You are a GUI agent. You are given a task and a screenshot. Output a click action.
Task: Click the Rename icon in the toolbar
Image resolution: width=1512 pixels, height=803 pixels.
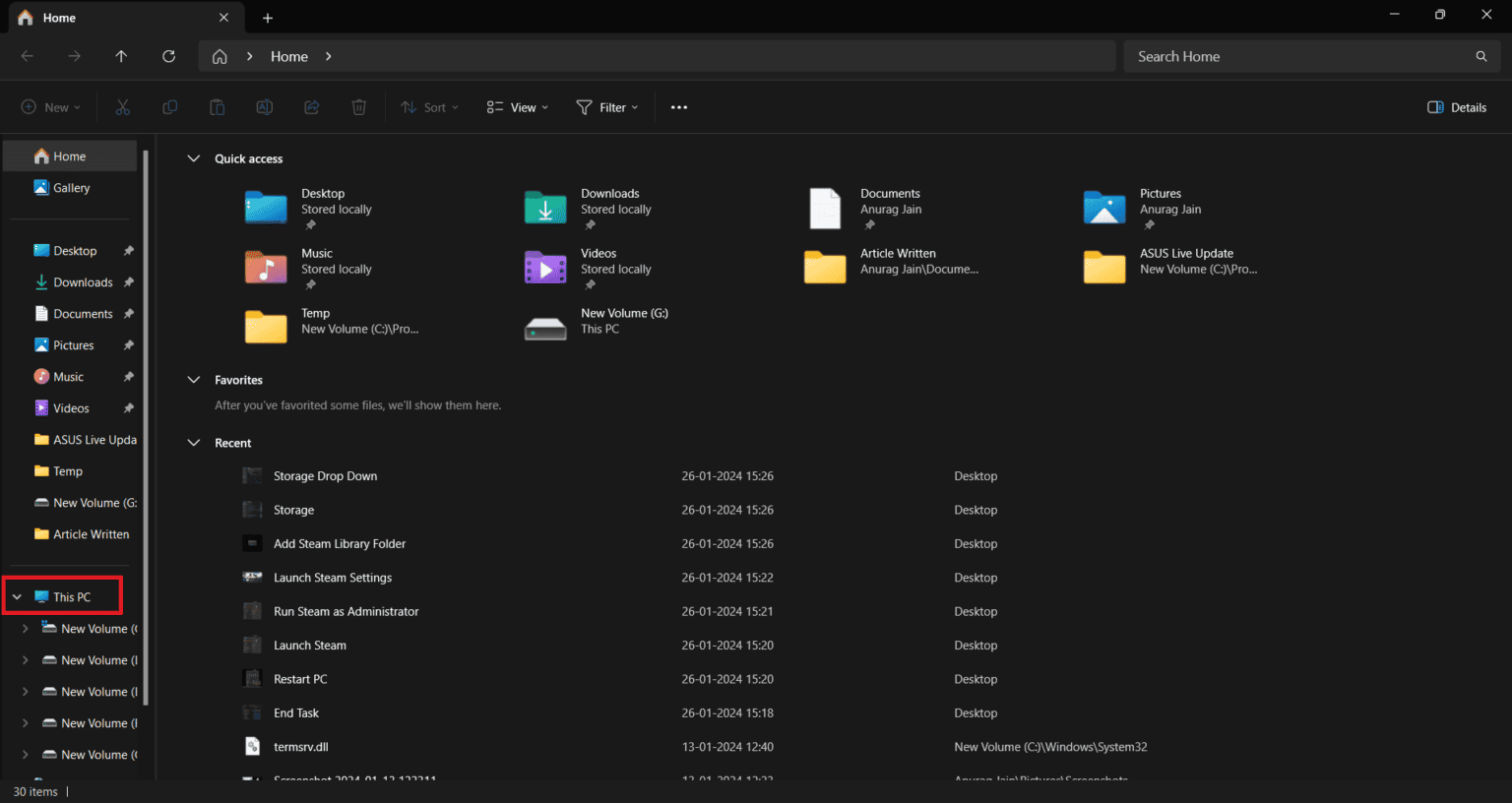point(264,106)
